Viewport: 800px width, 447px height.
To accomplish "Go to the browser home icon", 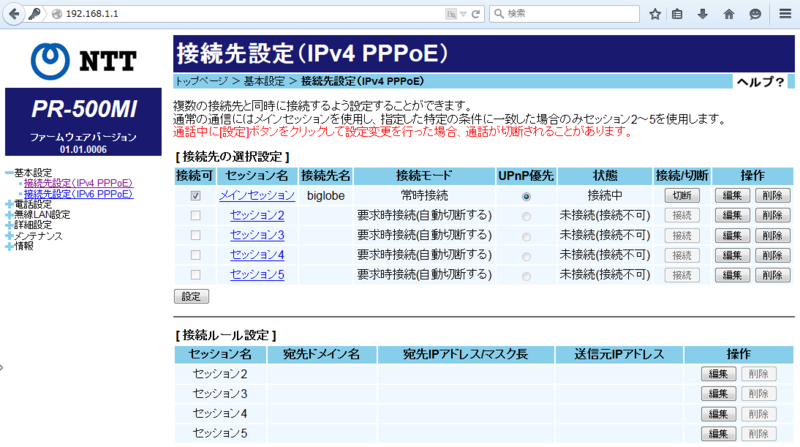I will (x=729, y=14).
